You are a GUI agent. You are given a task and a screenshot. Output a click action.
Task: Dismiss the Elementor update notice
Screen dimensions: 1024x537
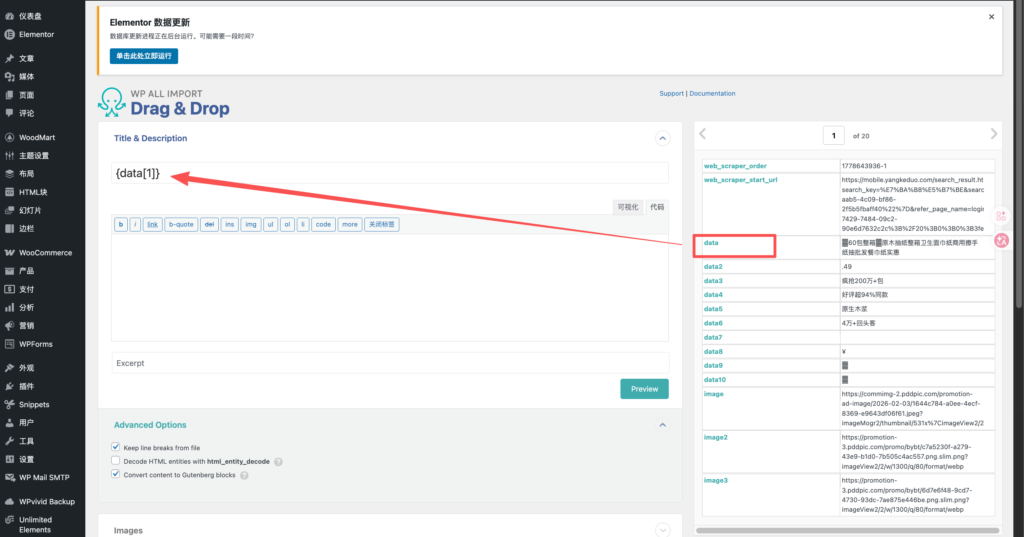(991, 17)
